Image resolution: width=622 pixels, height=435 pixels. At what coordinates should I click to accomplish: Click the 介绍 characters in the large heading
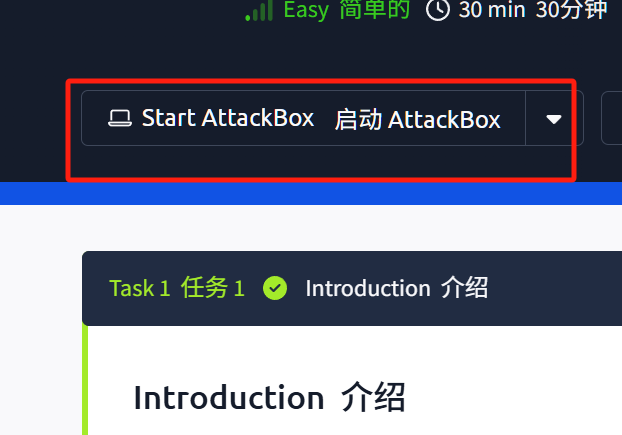tap(373, 398)
